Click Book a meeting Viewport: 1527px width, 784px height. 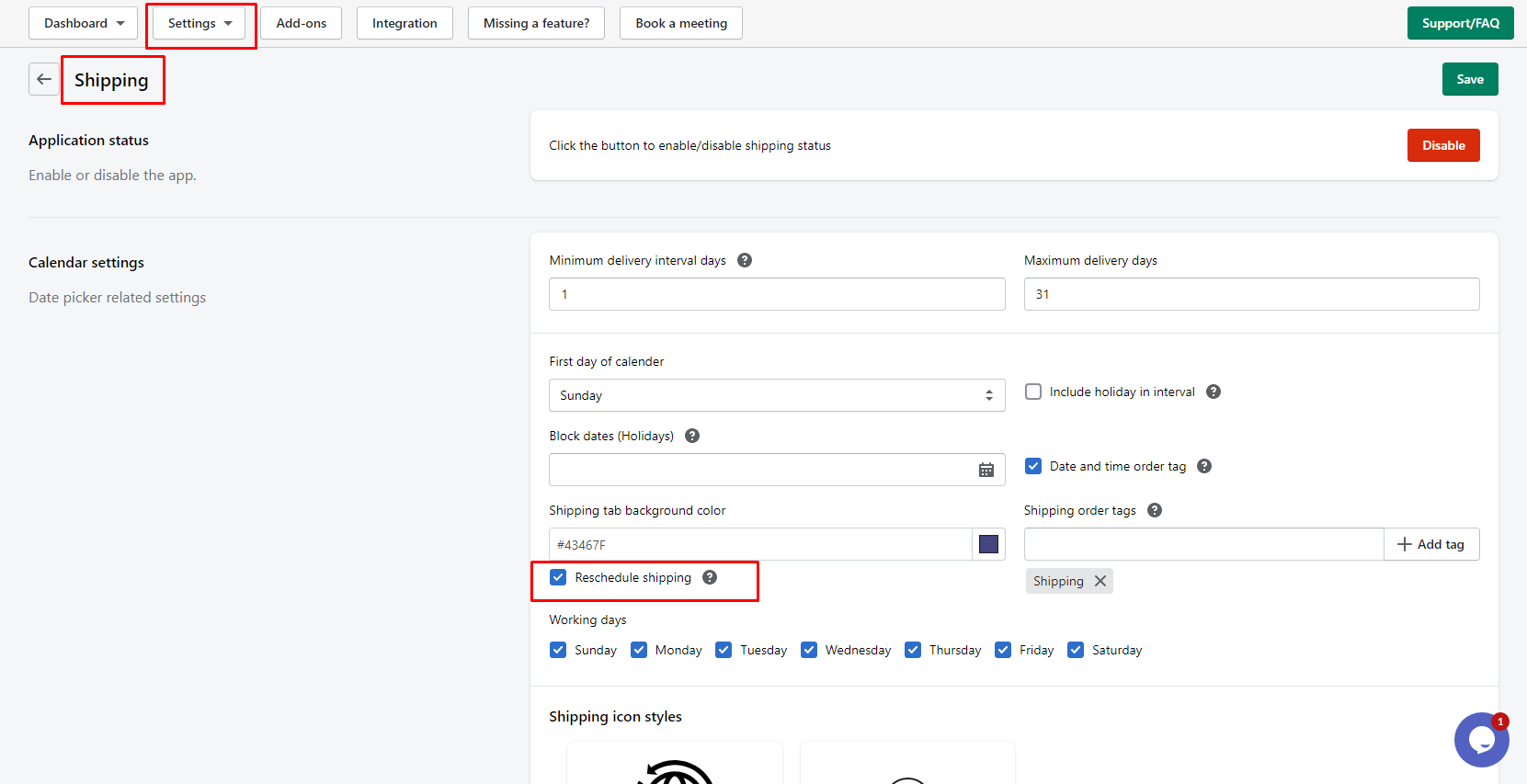point(681,23)
